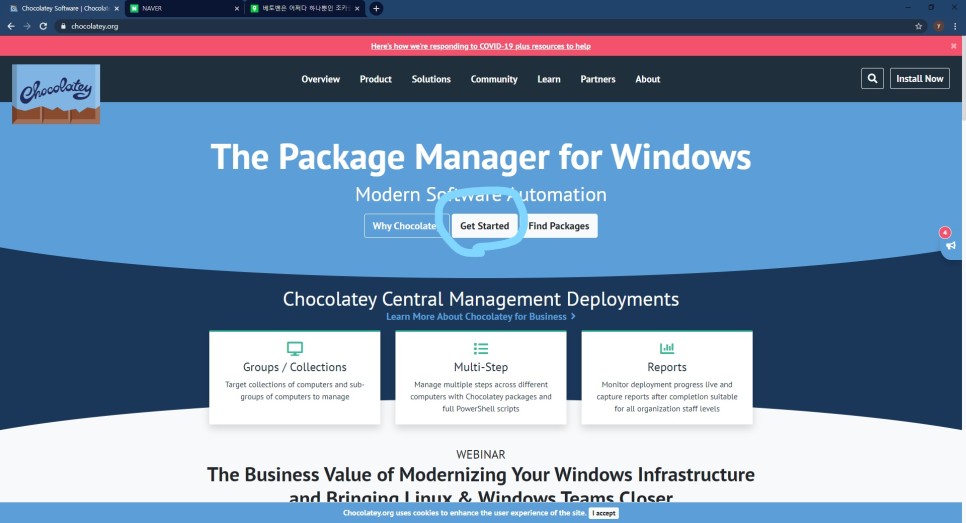The height and width of the screenshot is (523, 966).
Task: Click the Business Value webinar headline
Action: point(481,485)
